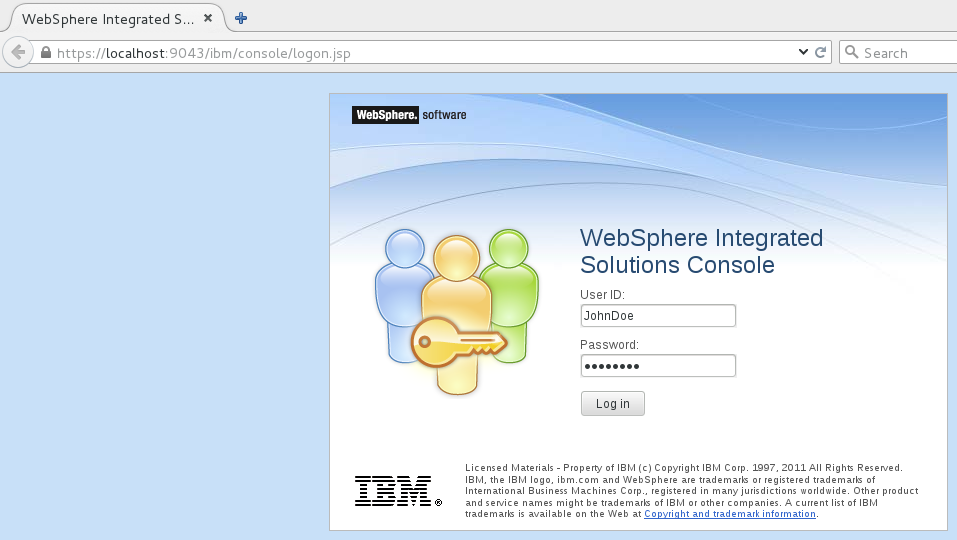Screen dimensions: 957x540
Task: Click the address bar URL
Action: pyautogui.click(x=204, y=53)
